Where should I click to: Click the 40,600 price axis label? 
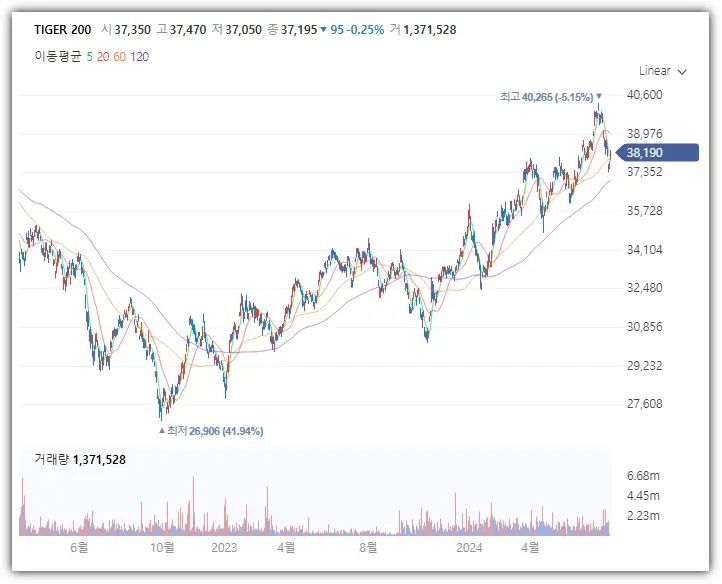tap(644, 95)
